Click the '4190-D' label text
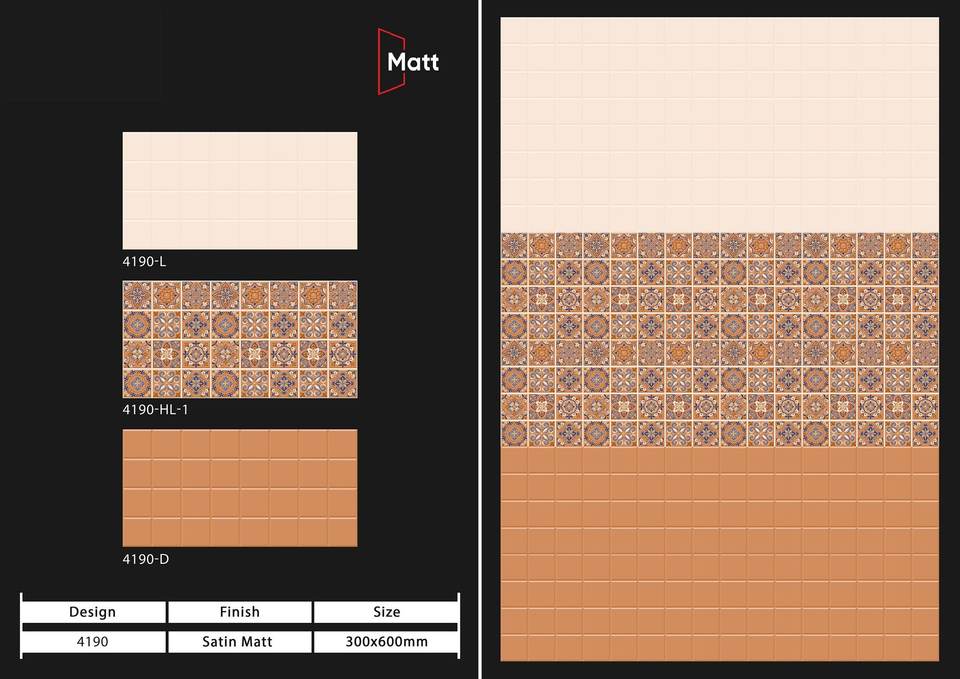This screenshot has width=960, height=679. [x=146, y=559]
